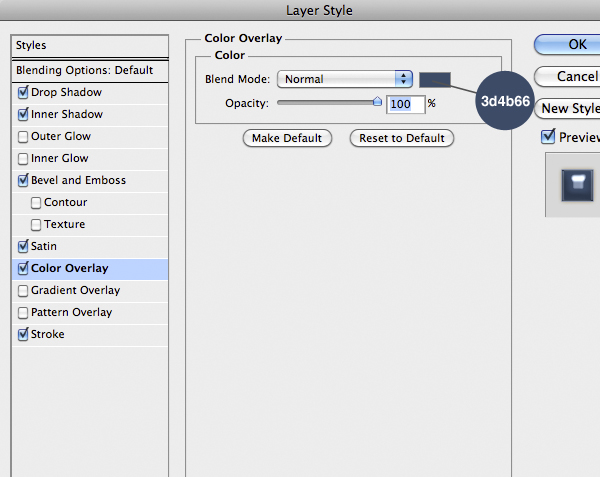This screenshot has width=600, height=477.
Task: Open the overlay color swatch picker
Action: click(435, 79)
